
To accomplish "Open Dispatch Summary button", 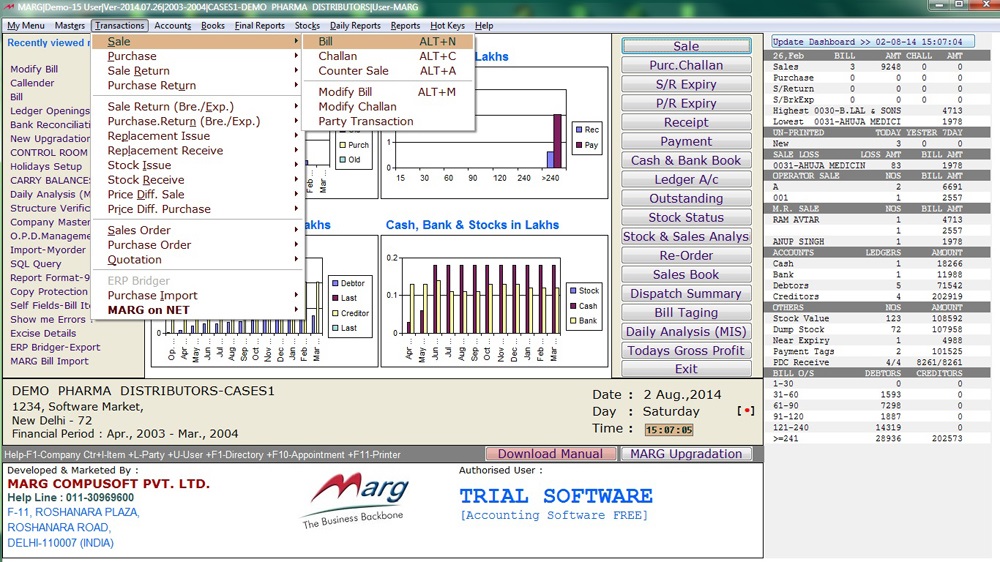I will click(x=686, y=293).
